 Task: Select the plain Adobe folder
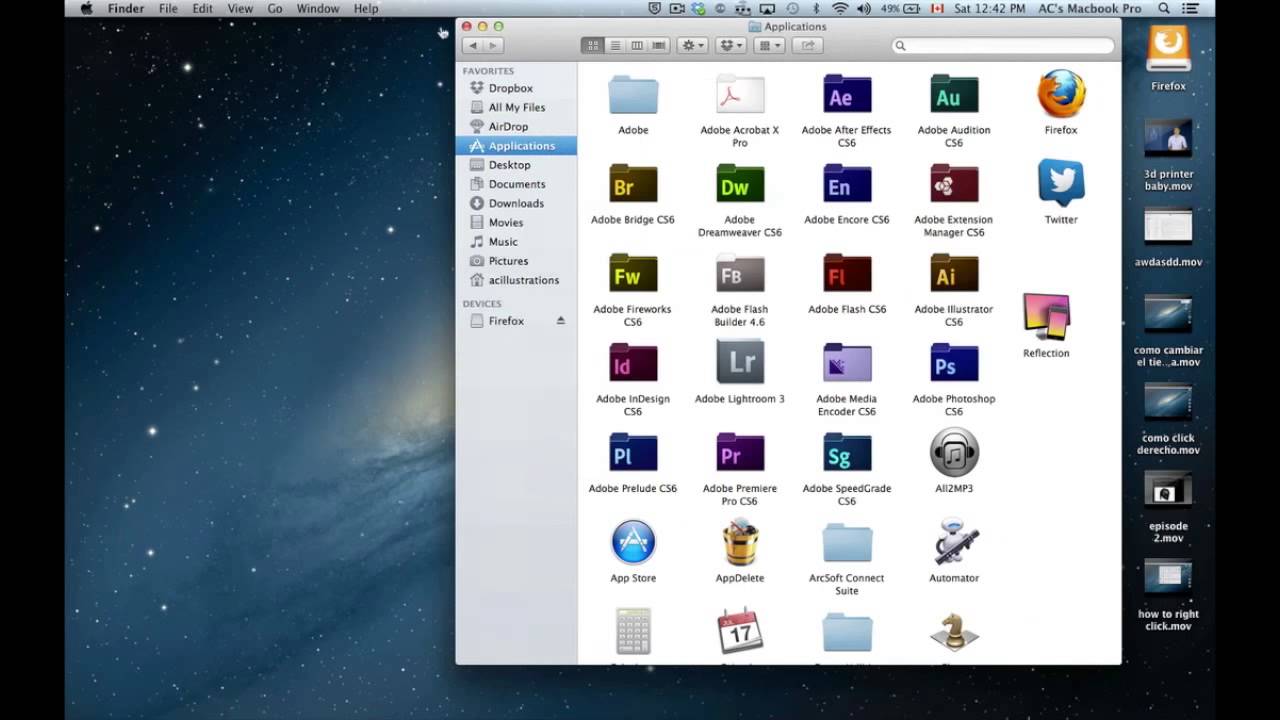pyautogui.click(x=633, y=95)
